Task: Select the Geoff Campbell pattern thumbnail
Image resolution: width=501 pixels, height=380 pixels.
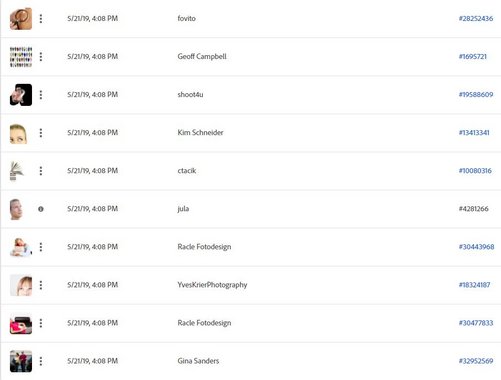Action: [x=21, y=57]
